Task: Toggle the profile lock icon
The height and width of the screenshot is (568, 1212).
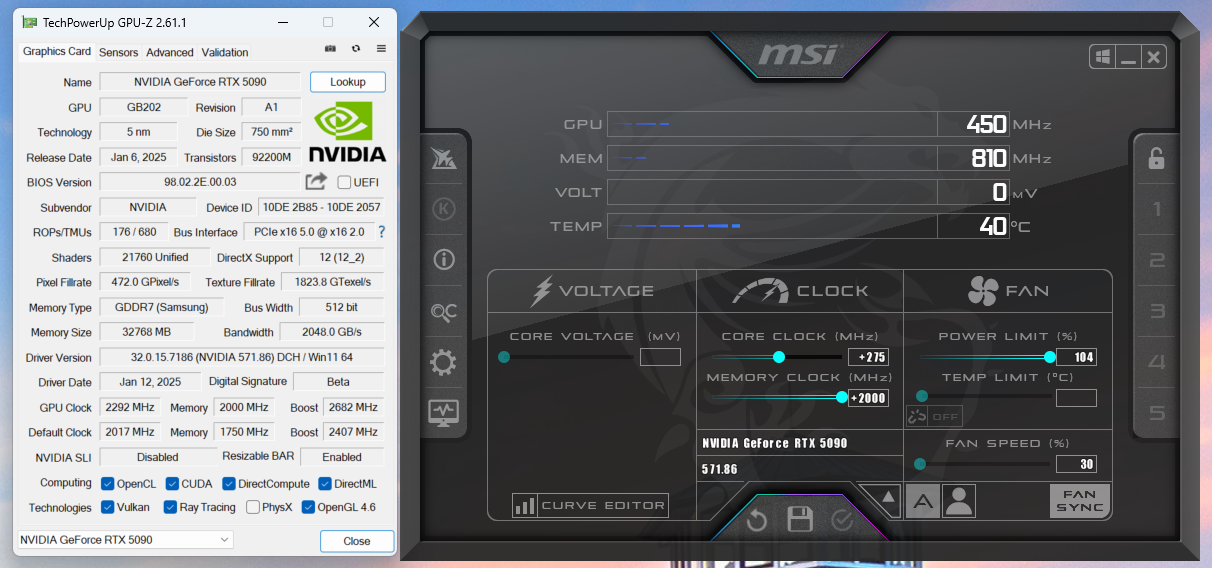Action: (x=1156, y=158)
